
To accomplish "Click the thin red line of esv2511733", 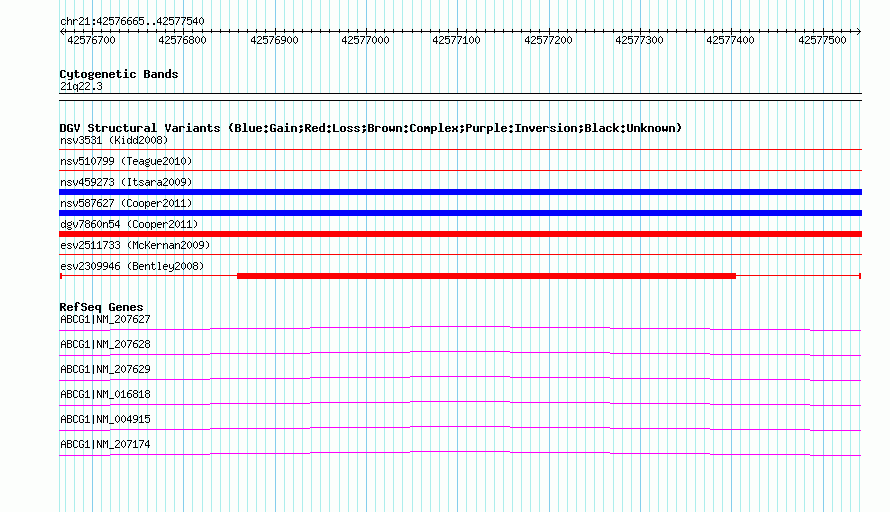I will pyautogui.click(x=460, y=255).
